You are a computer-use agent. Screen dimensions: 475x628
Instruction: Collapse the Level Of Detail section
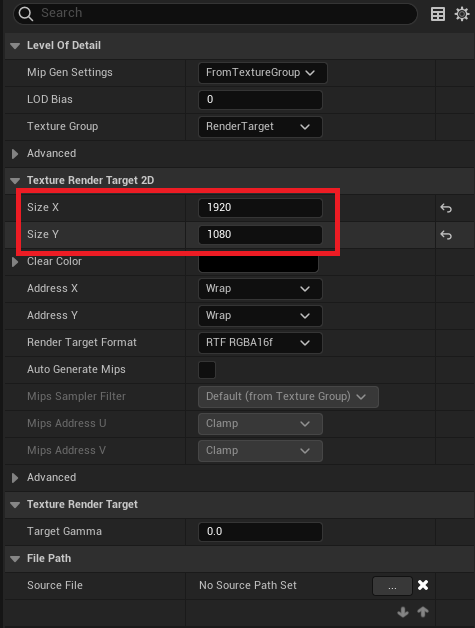point(15,46)
